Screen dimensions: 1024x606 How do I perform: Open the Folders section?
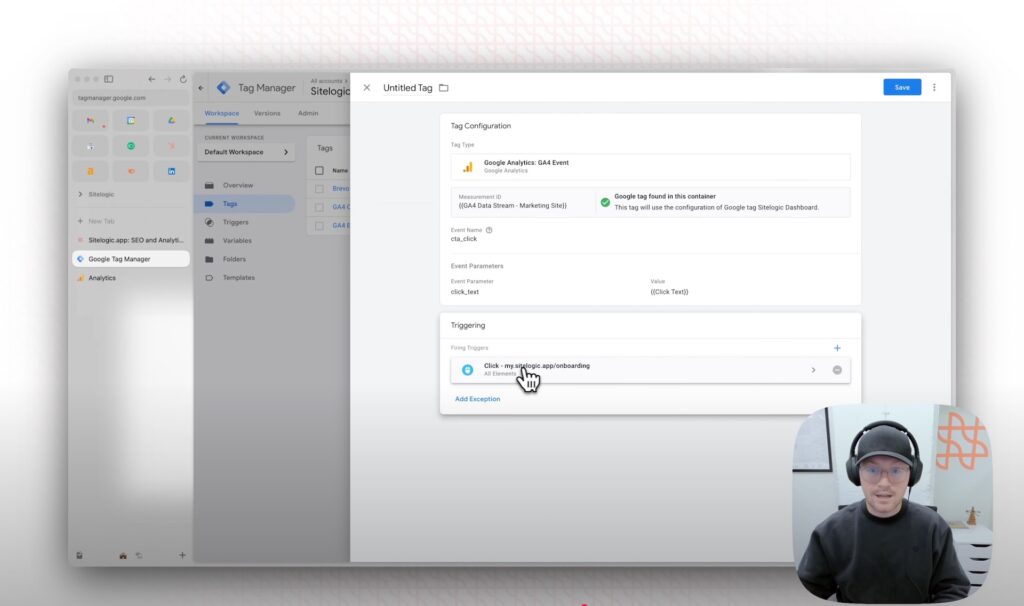coord(234,259)
